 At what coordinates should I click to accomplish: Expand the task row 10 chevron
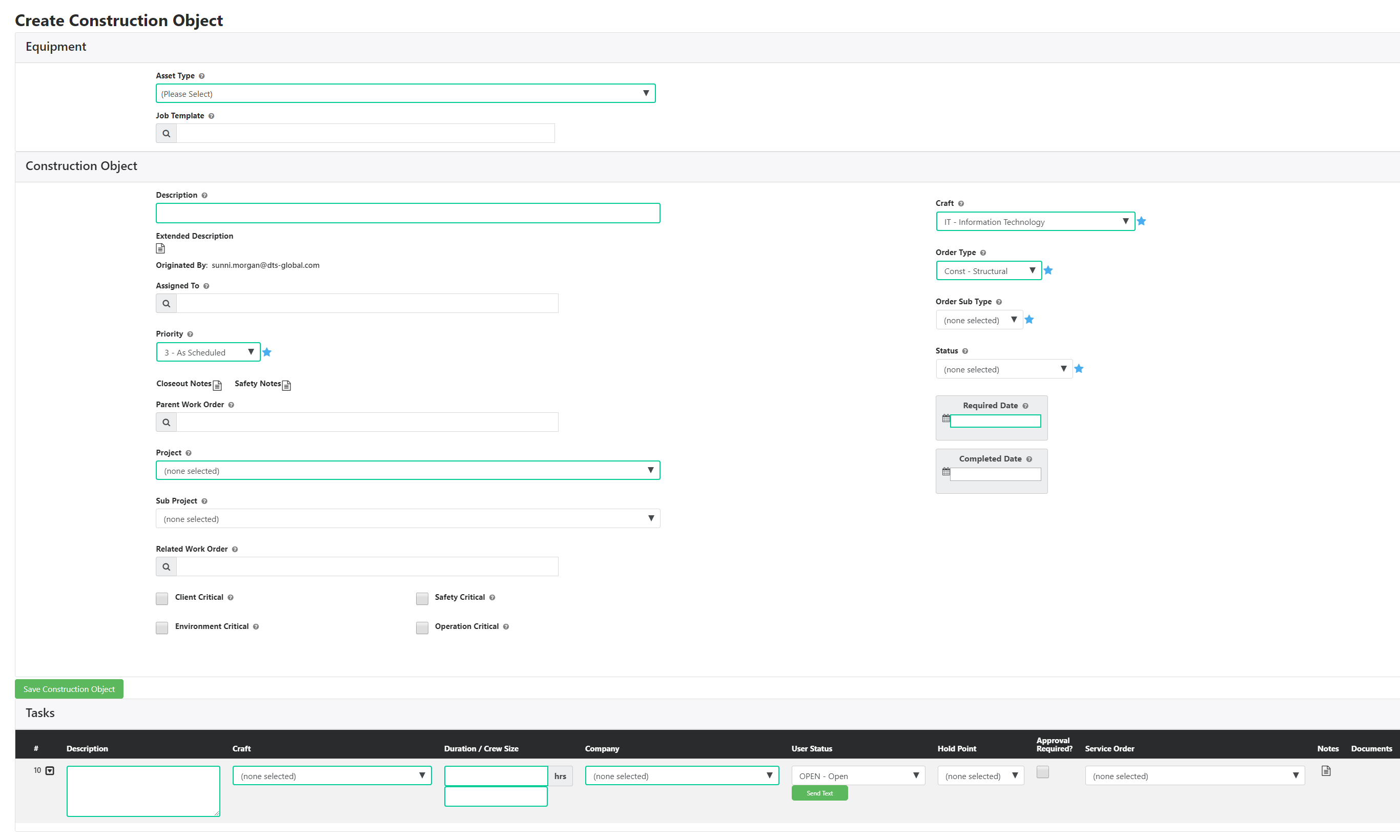[x=51, y=770]
